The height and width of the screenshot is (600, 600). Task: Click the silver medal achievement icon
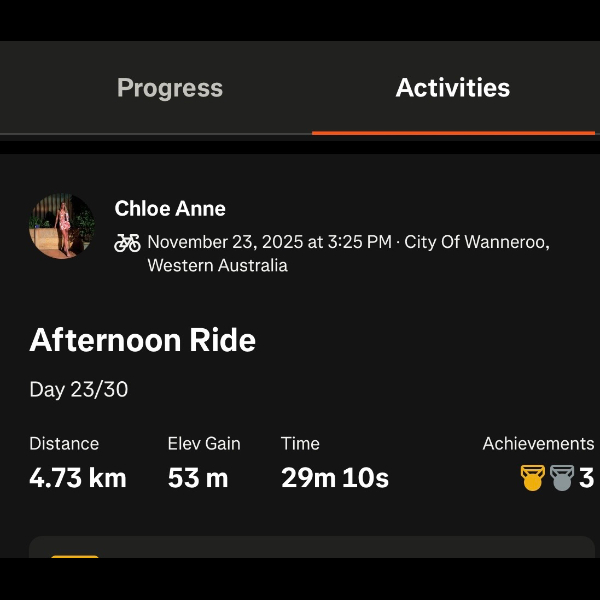pos(560,478)
